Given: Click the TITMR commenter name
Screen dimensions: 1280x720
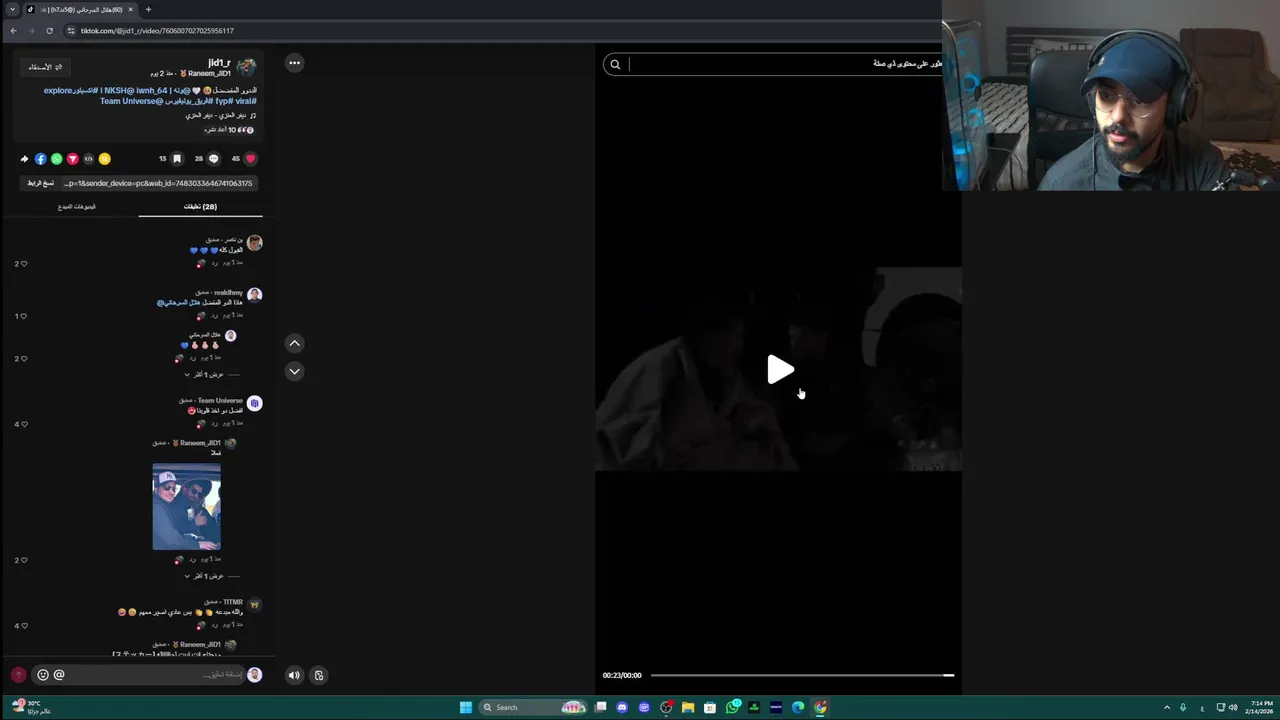Looking at the screenshot, I should coord(232,602).
